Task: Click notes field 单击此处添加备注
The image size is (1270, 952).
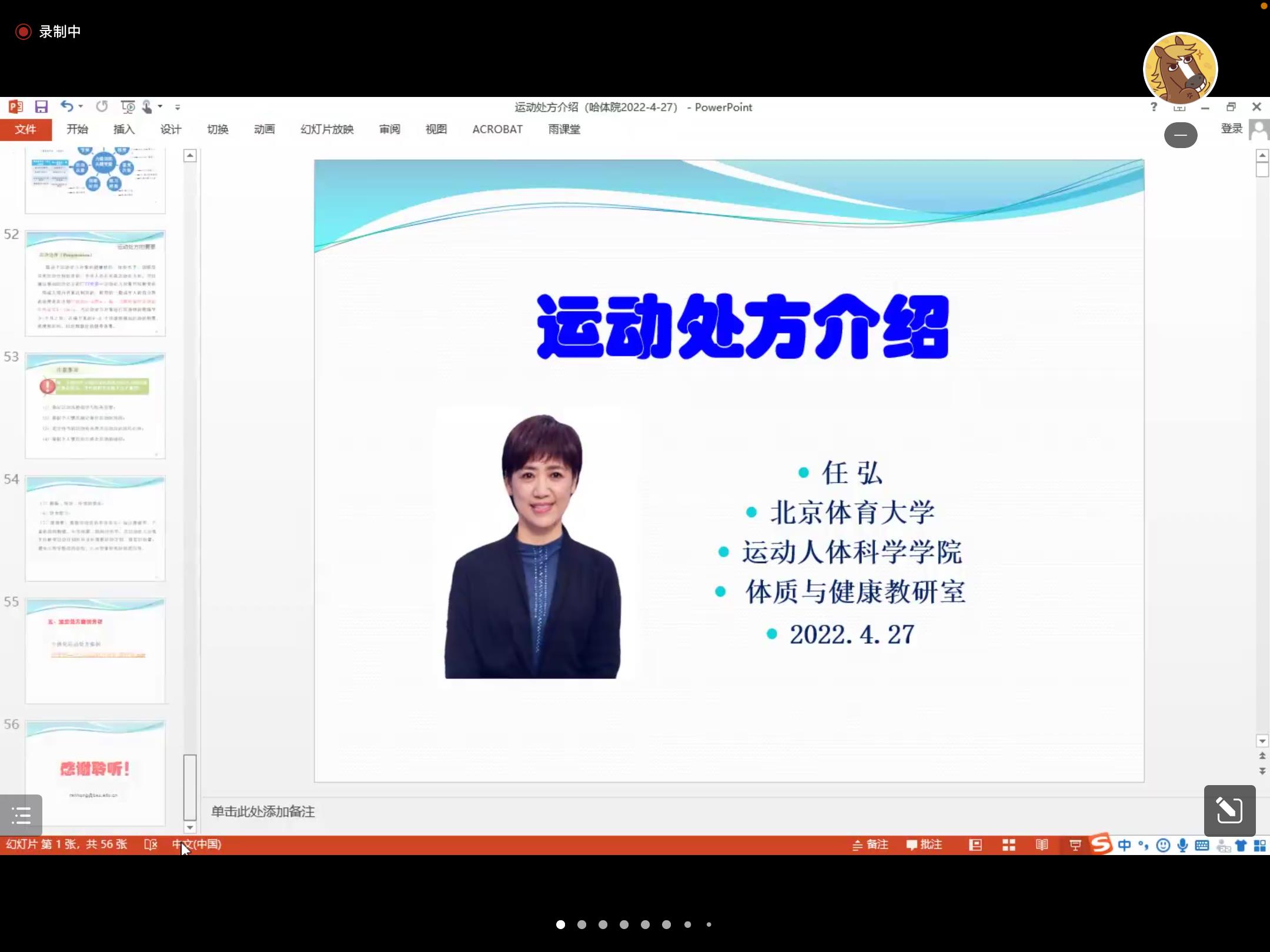Action: (x=263, y=812)
